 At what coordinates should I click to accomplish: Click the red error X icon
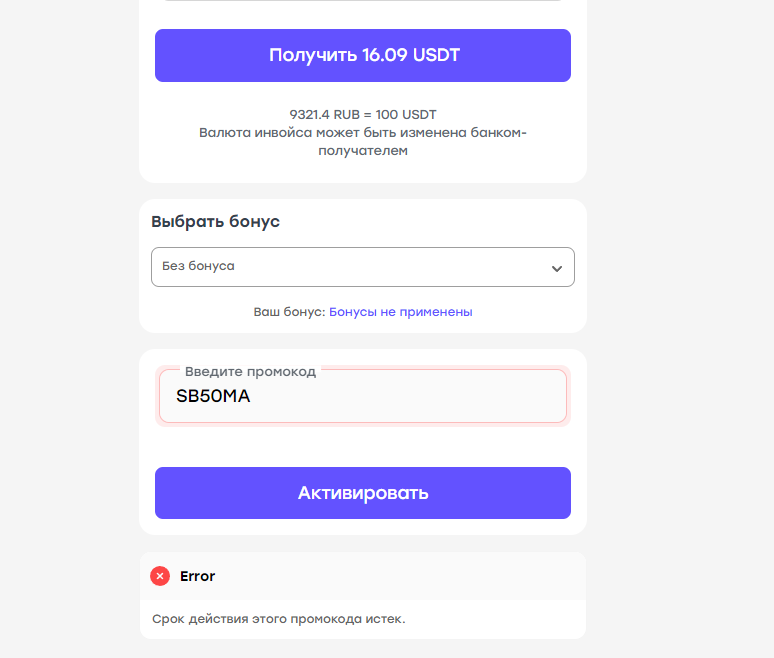(160, 576)
